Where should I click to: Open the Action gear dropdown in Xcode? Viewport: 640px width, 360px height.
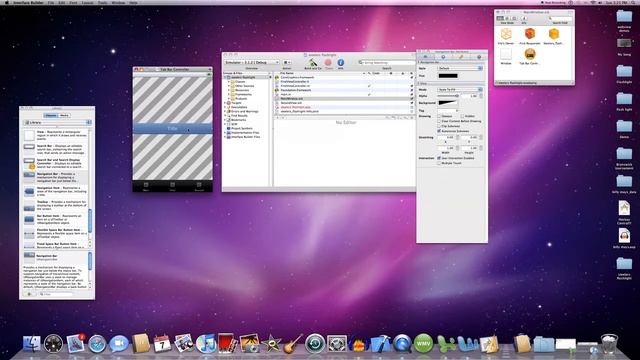[287, 62]
